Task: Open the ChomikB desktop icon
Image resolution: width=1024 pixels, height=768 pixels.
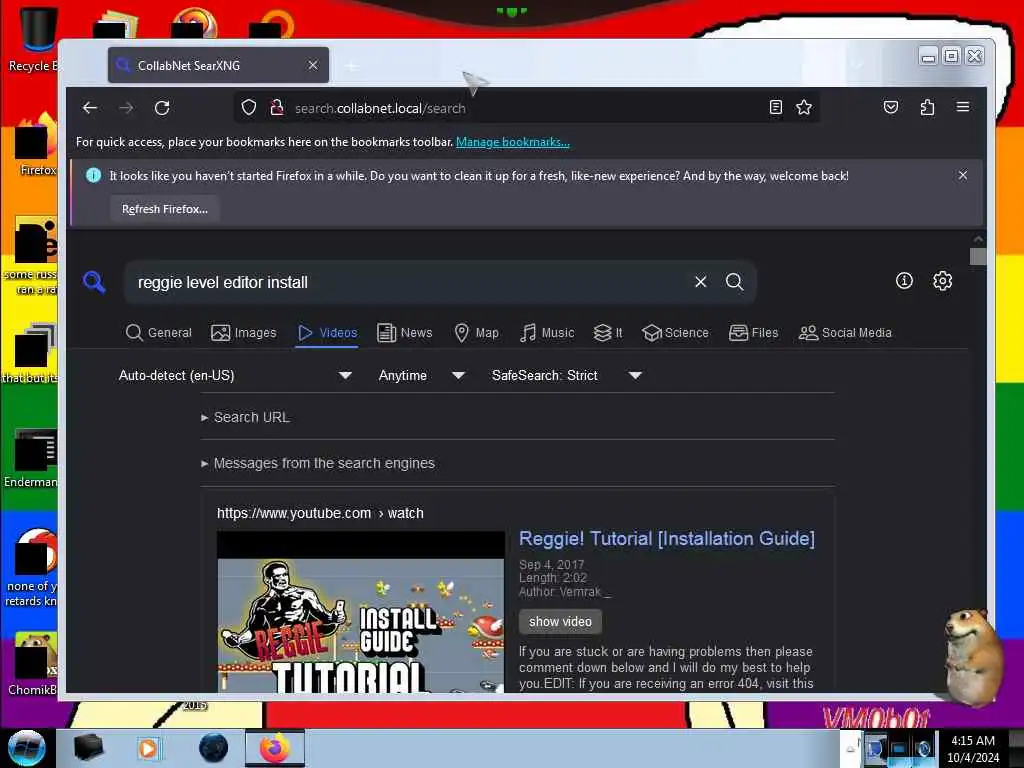Action: click(x=33, y=664)
